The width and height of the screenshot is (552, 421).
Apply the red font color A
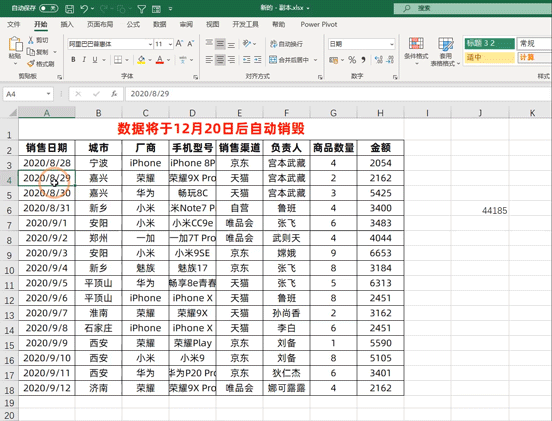(160, 60)
